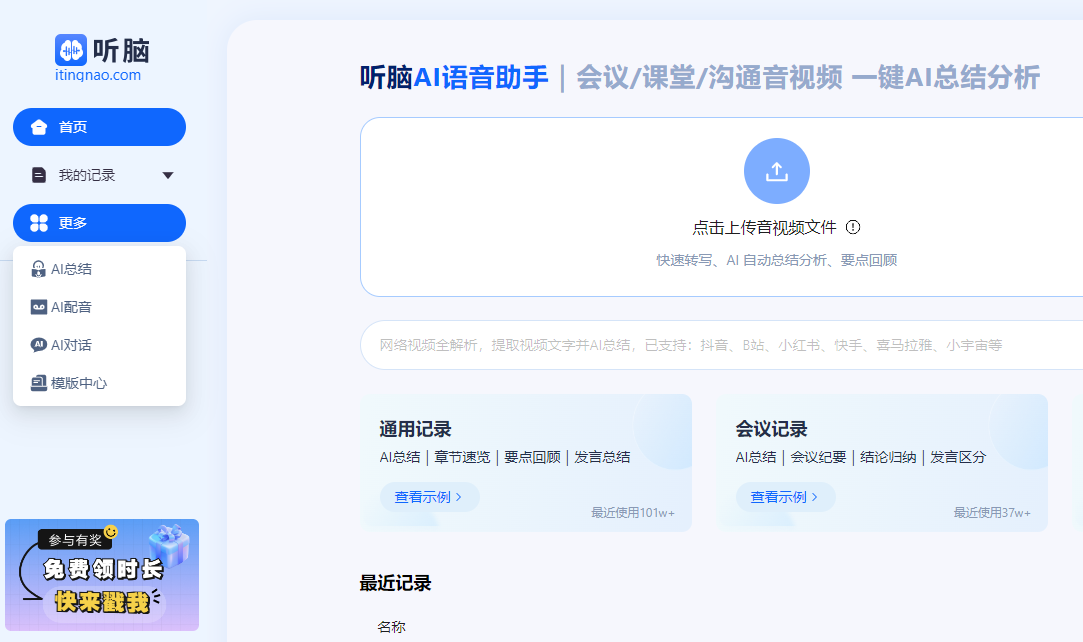1083x642 pixels.
Task: Click the AI对话 chat bubble icon
Action: (x=39, y=345)
